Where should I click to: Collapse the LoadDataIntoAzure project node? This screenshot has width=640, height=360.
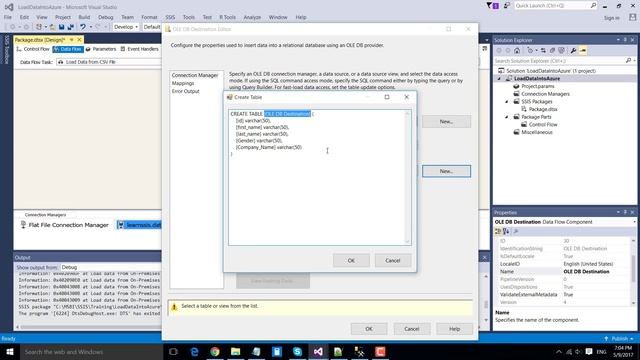point(499,78)
